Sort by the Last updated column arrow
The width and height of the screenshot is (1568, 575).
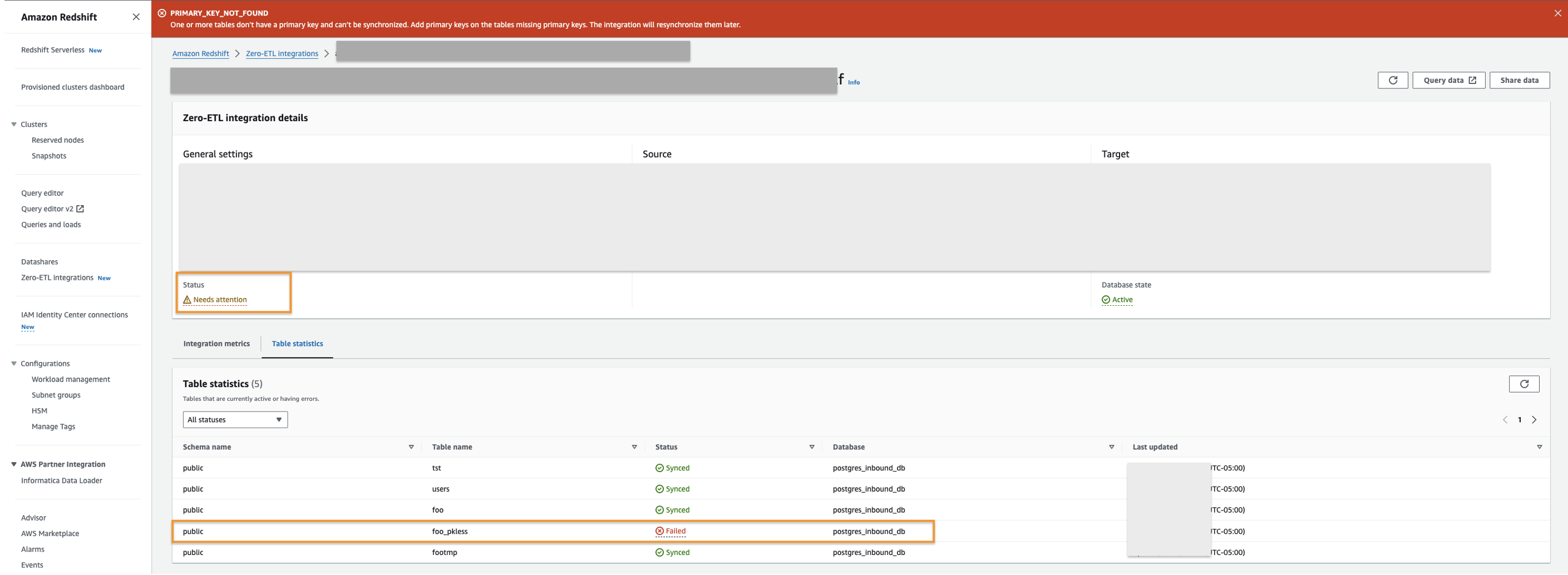coord(1540,447)
